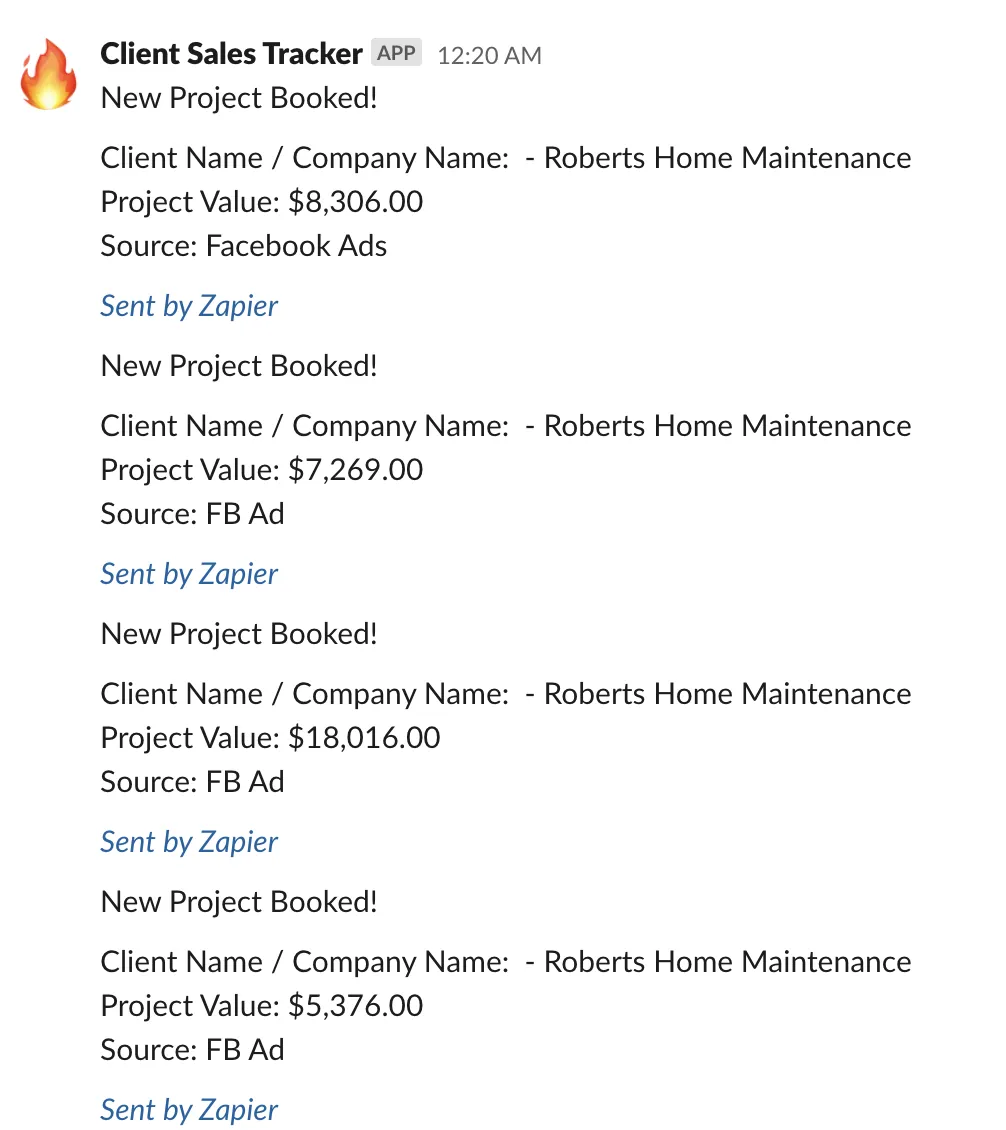Click the fourth New Project Booked! heading
The height and width of the screenshot is (1130, 1006).
[x=239, y=902]
